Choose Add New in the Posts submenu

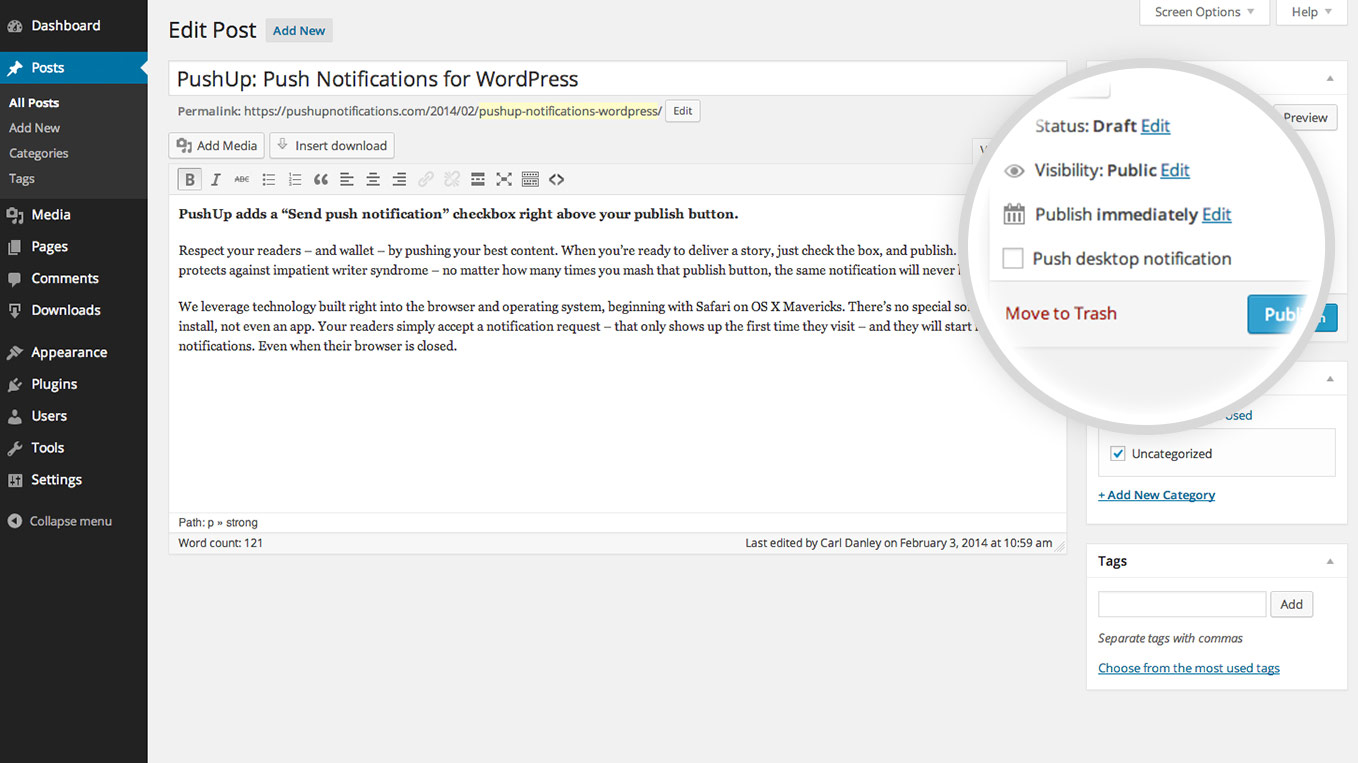coord(35,128)
